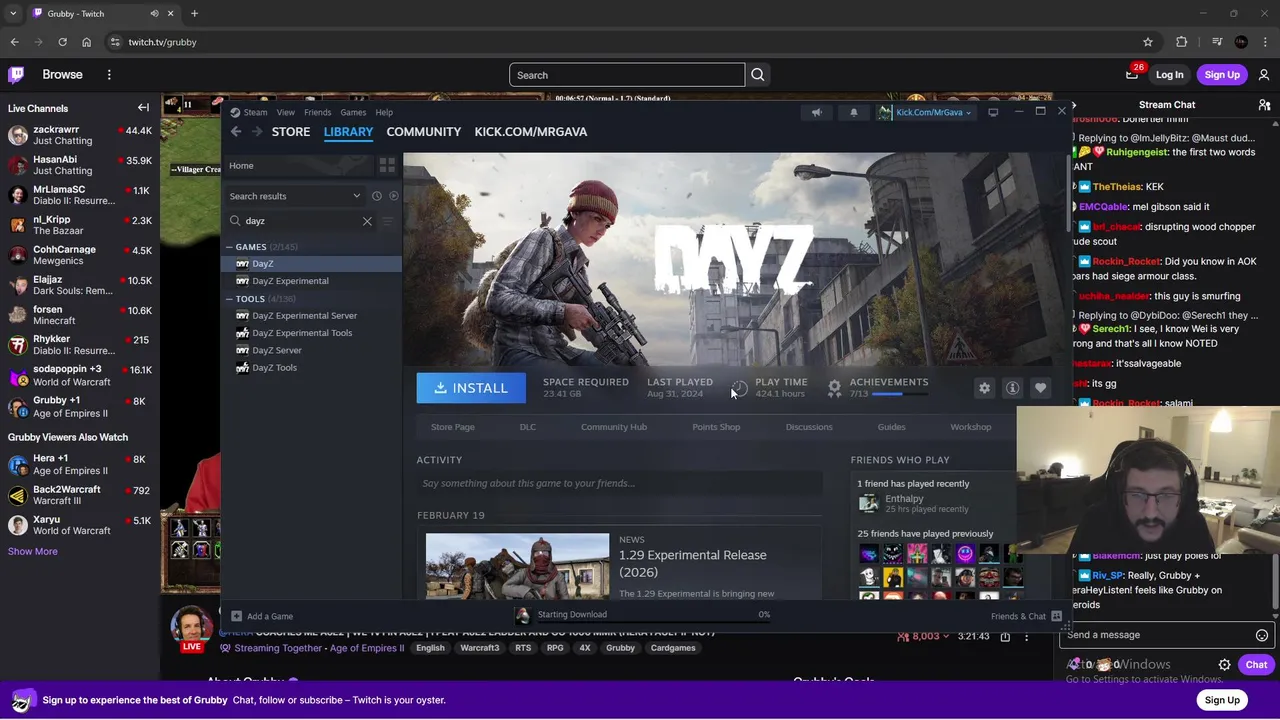Toggle sort by recent clock icon
The image size is (1280, 720).
coord(376,196)
